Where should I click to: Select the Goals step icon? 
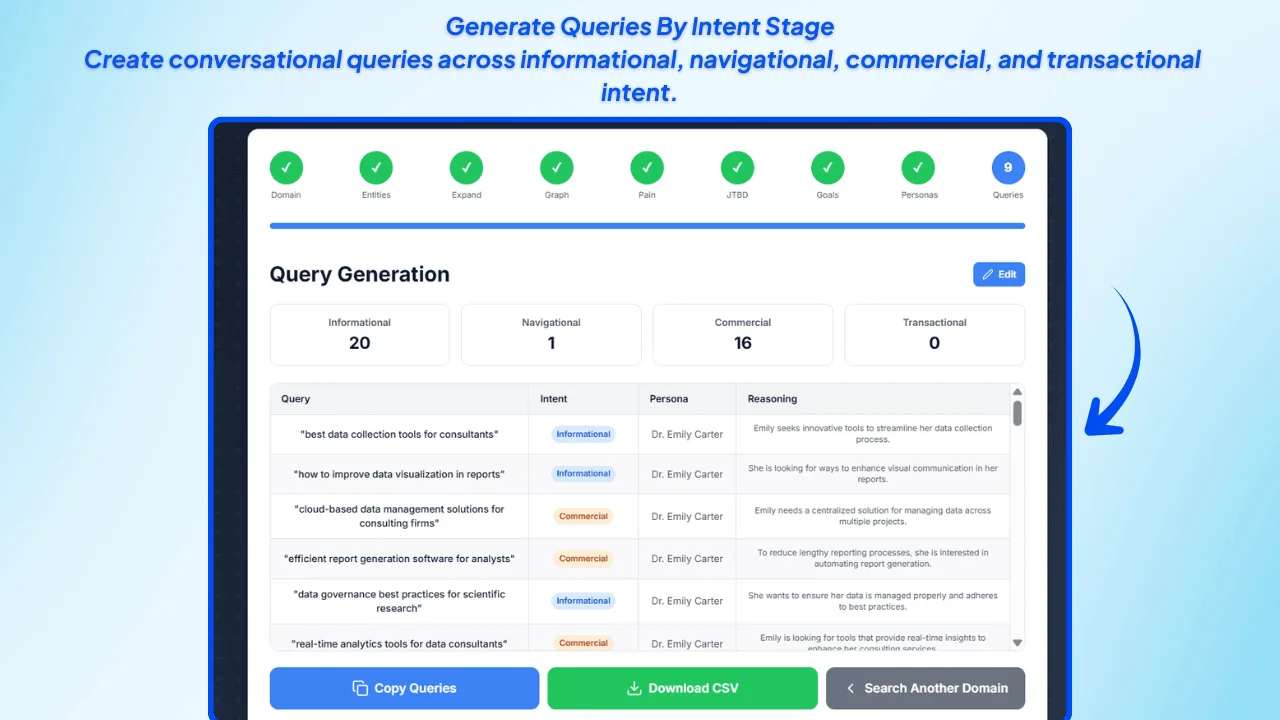827,167
